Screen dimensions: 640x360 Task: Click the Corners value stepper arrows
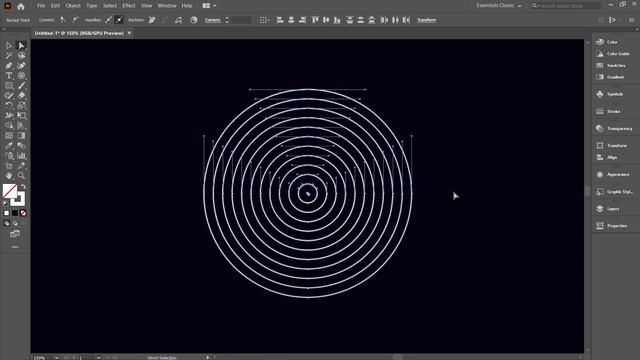[227, 20]
